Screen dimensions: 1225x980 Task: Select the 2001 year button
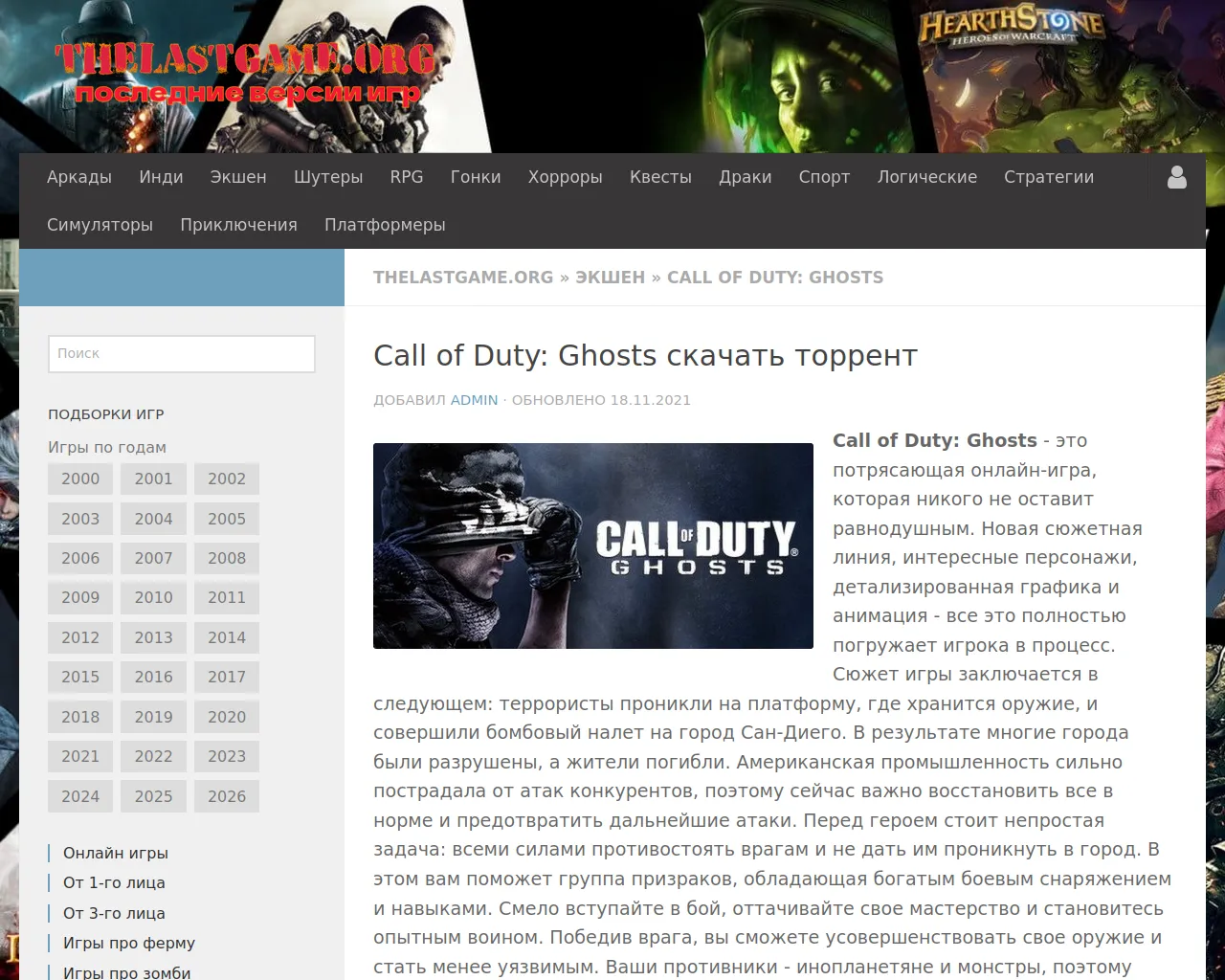pyautogui.click(x=154, y=479)
